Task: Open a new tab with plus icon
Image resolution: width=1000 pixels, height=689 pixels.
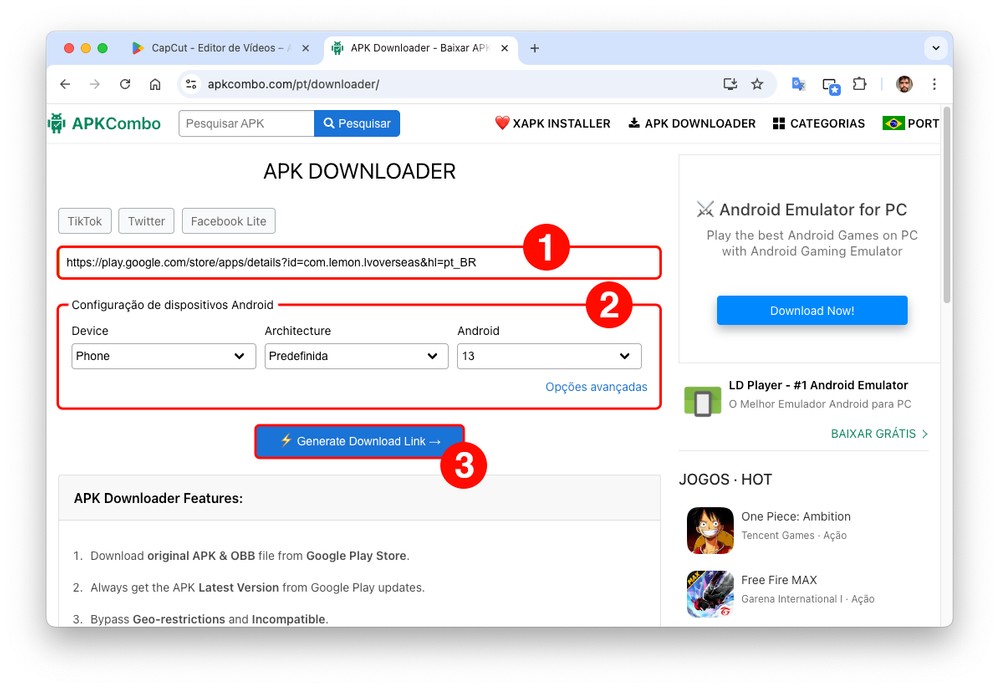Action: click(x=534, y=48)
